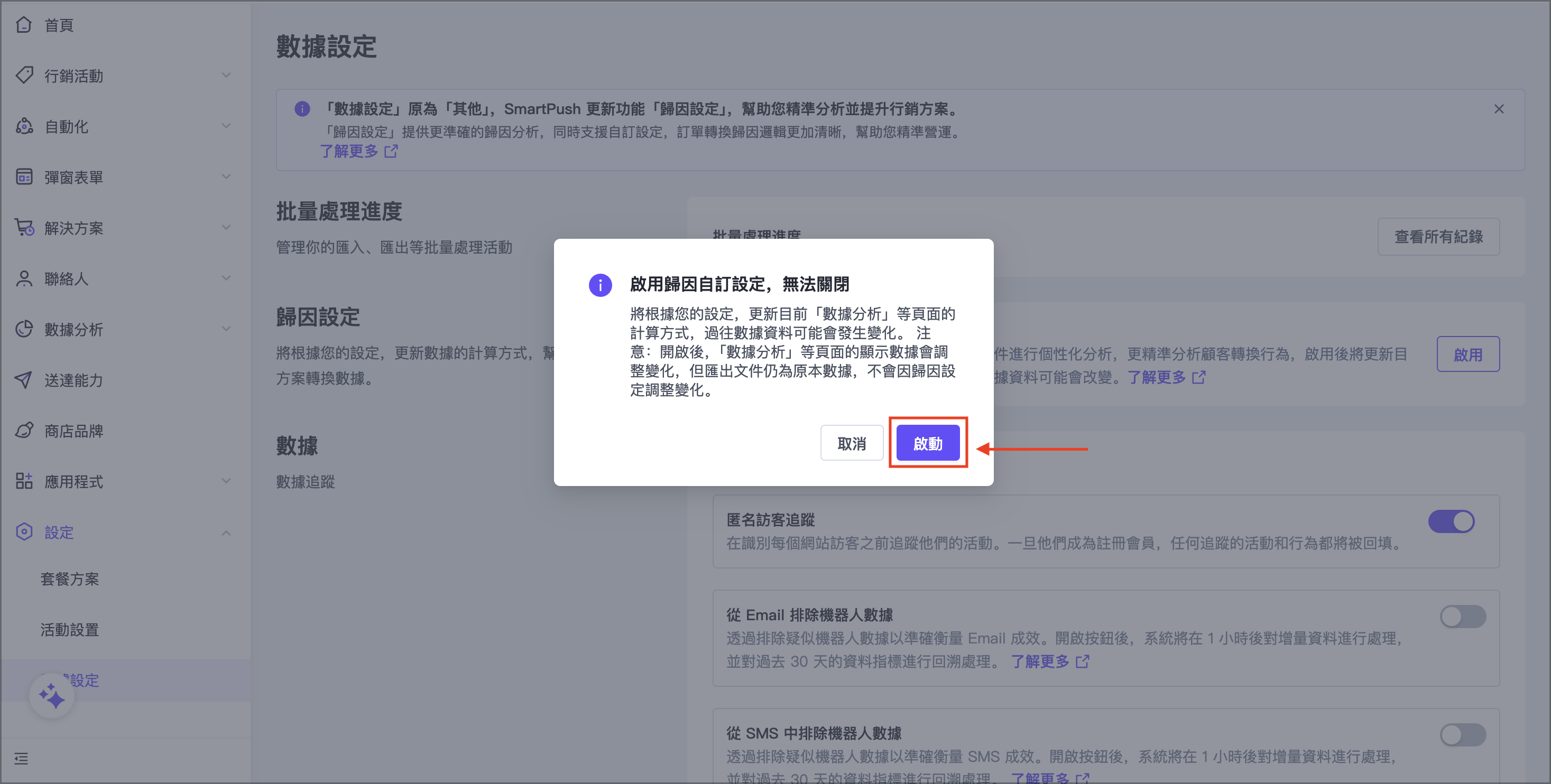Viewport: 1551px width, 784px height.
Task: Enable 從 Email 排除機器人數據 toggle
Action: point(1463,617)
